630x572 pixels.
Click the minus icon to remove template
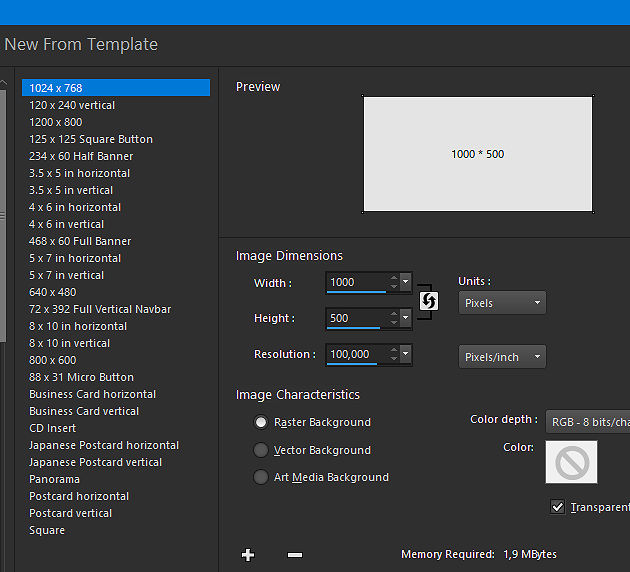(295, 555)
